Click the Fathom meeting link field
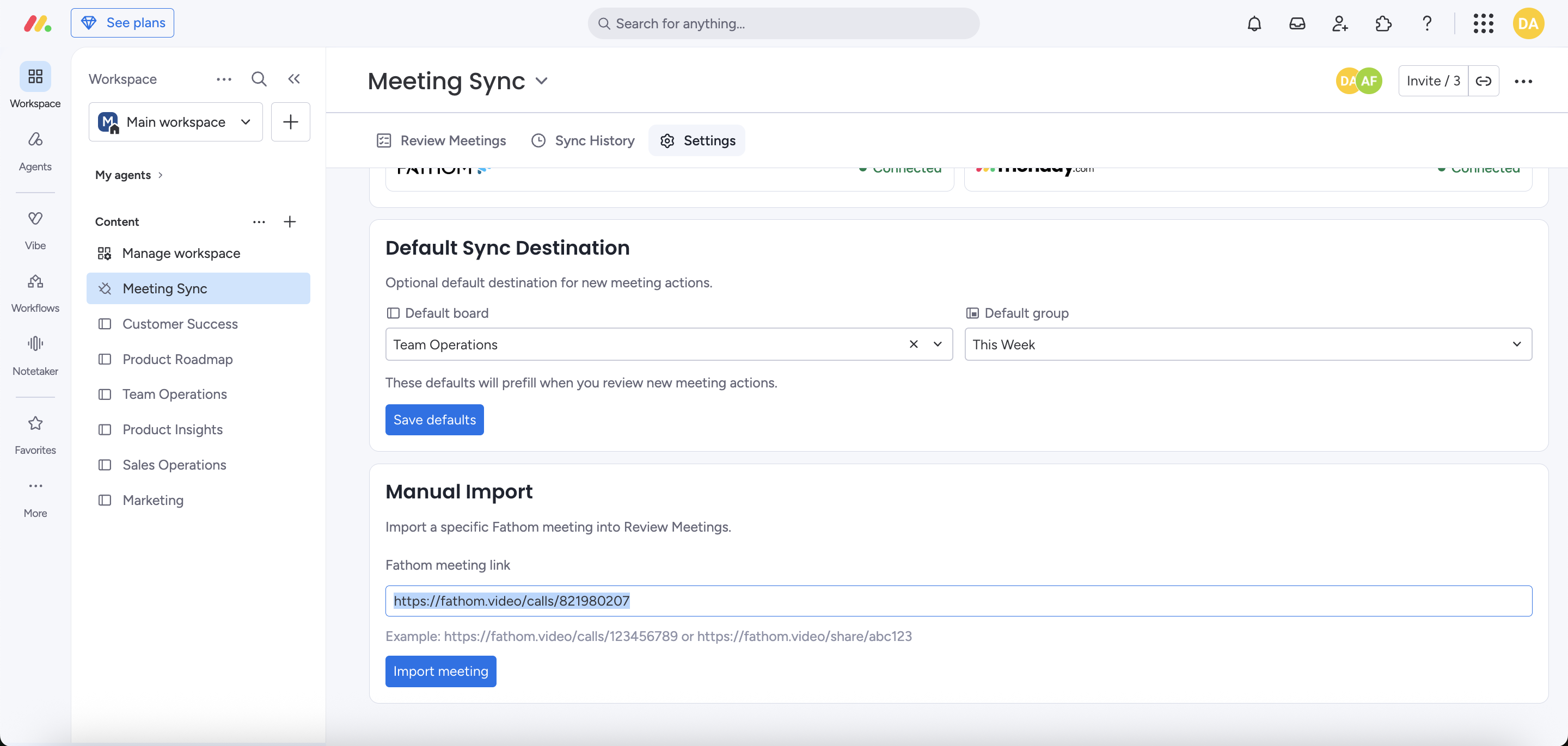The image size is (1568, 746). pos(959,601)
